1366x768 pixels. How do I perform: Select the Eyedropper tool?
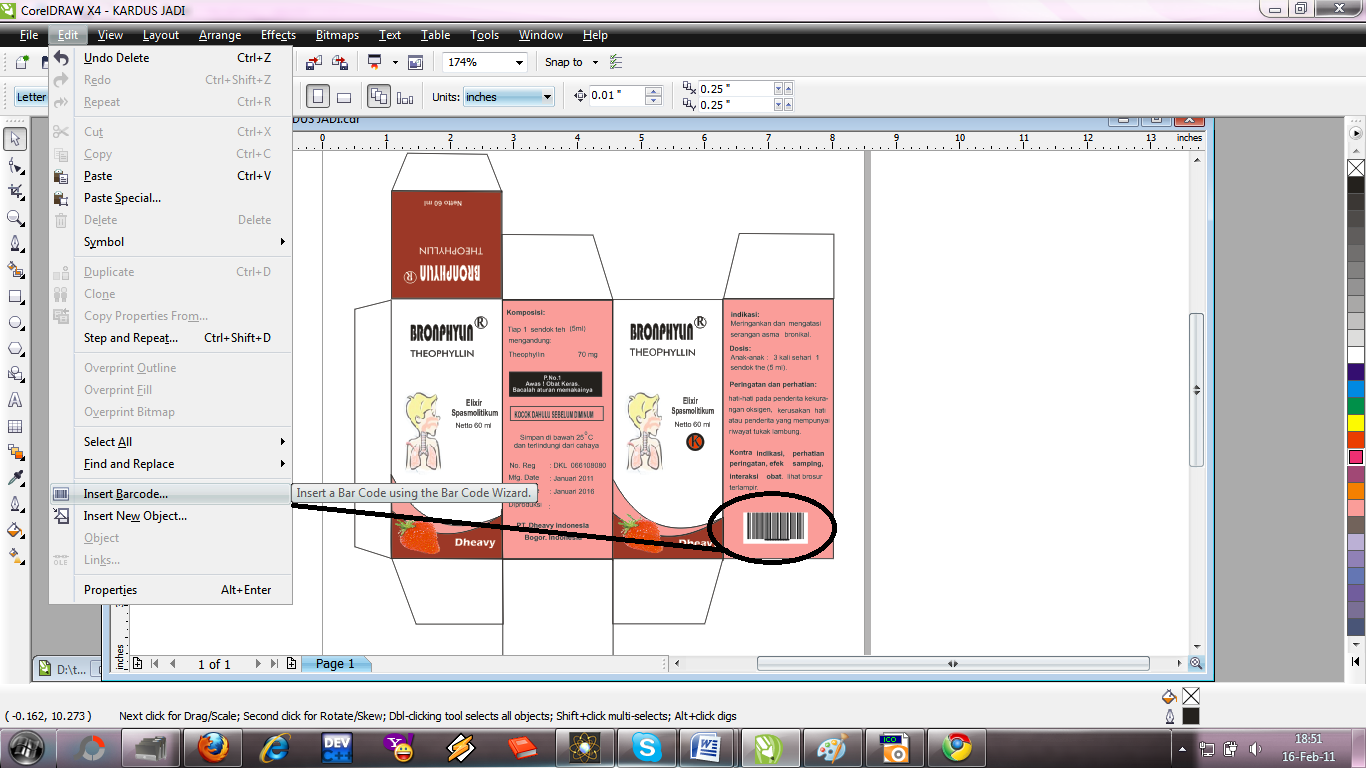point(16,478)
